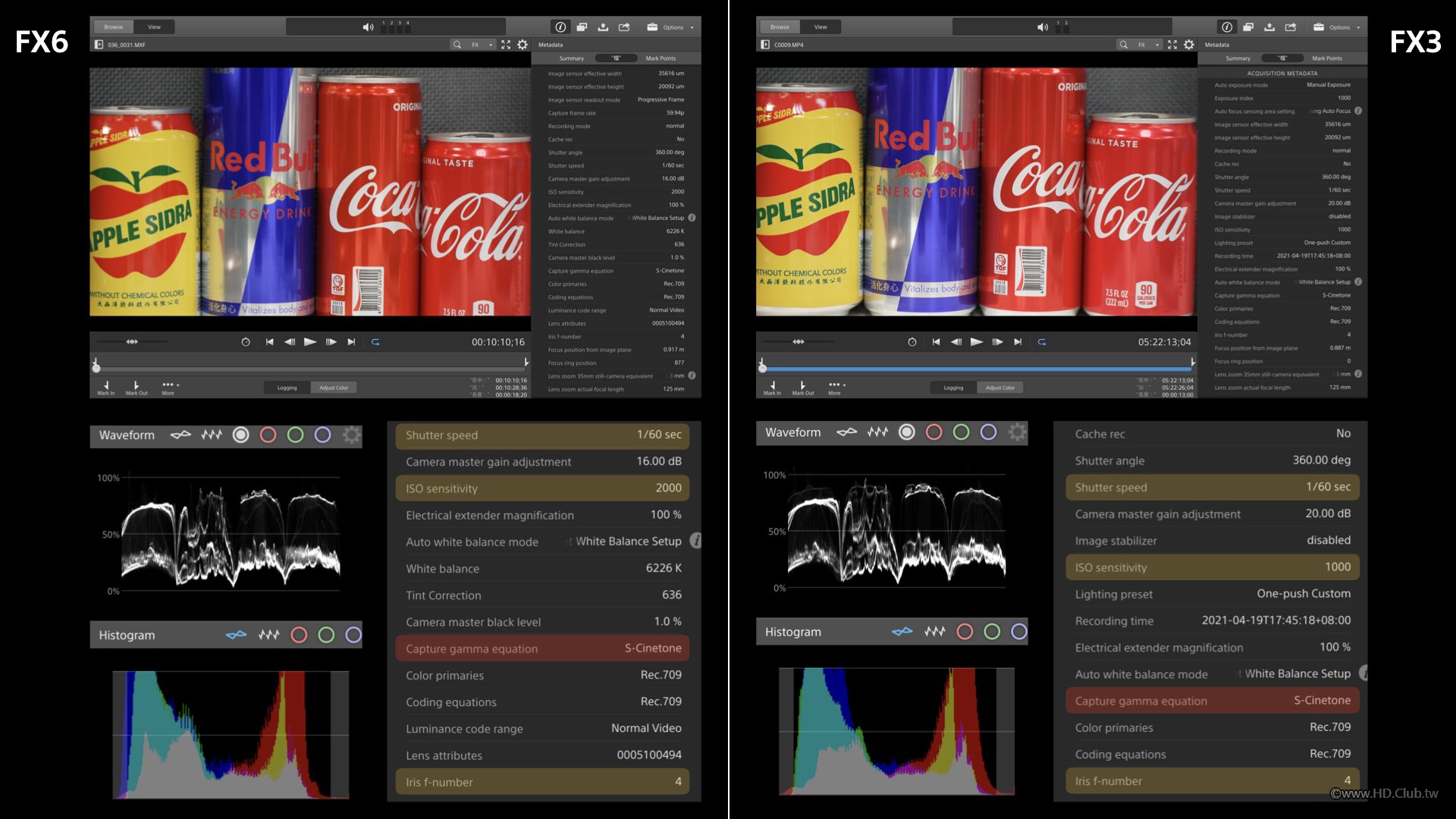Select the View tab in FX6 window
The image size is (1456, 819).
tap(154, 27)
